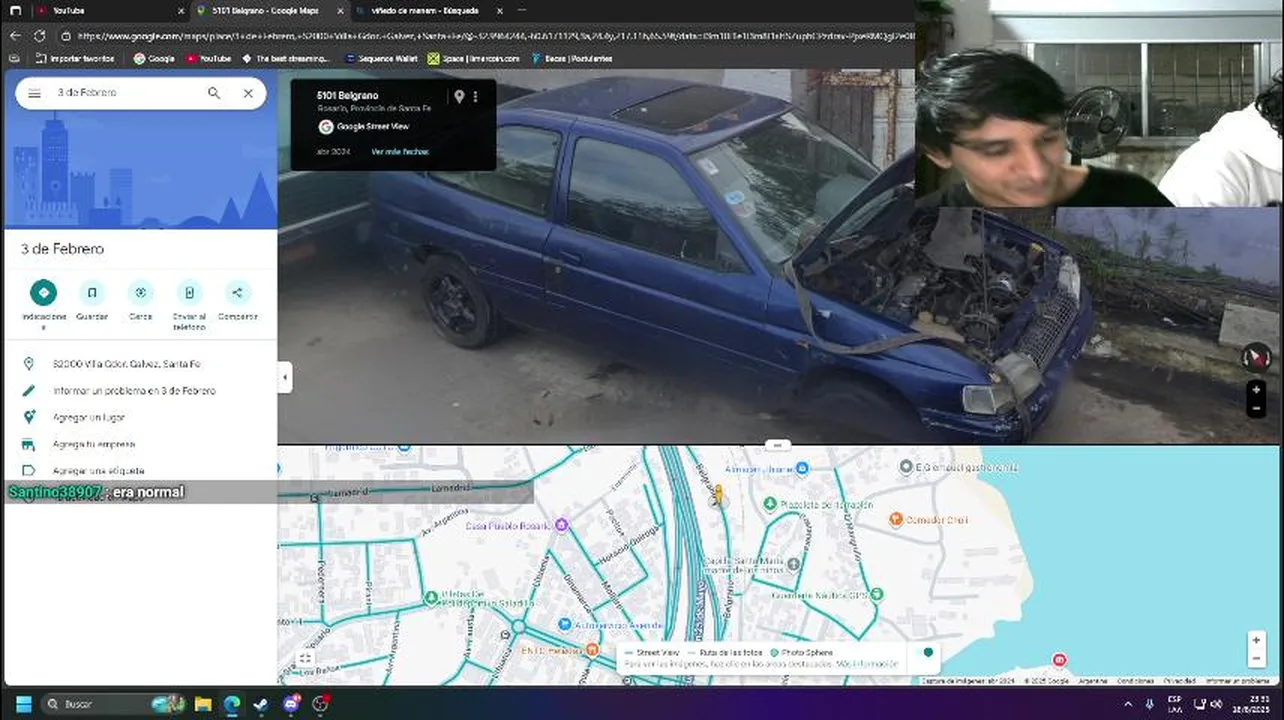Click 'Comedor Cheli' restaurant marker

896,520
